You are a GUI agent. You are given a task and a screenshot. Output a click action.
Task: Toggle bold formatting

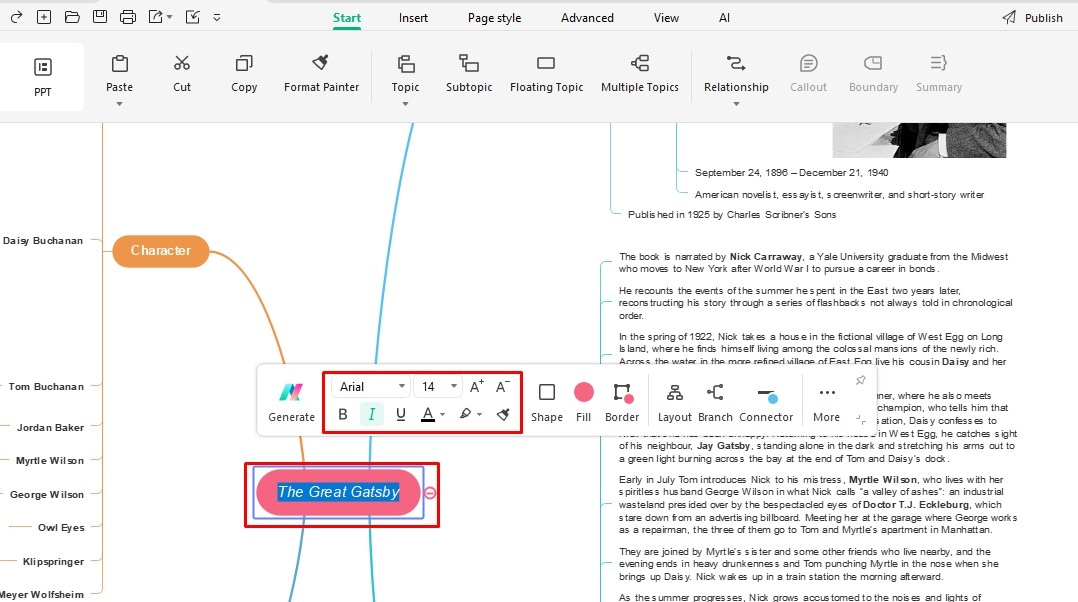click(x=343, y=414)
